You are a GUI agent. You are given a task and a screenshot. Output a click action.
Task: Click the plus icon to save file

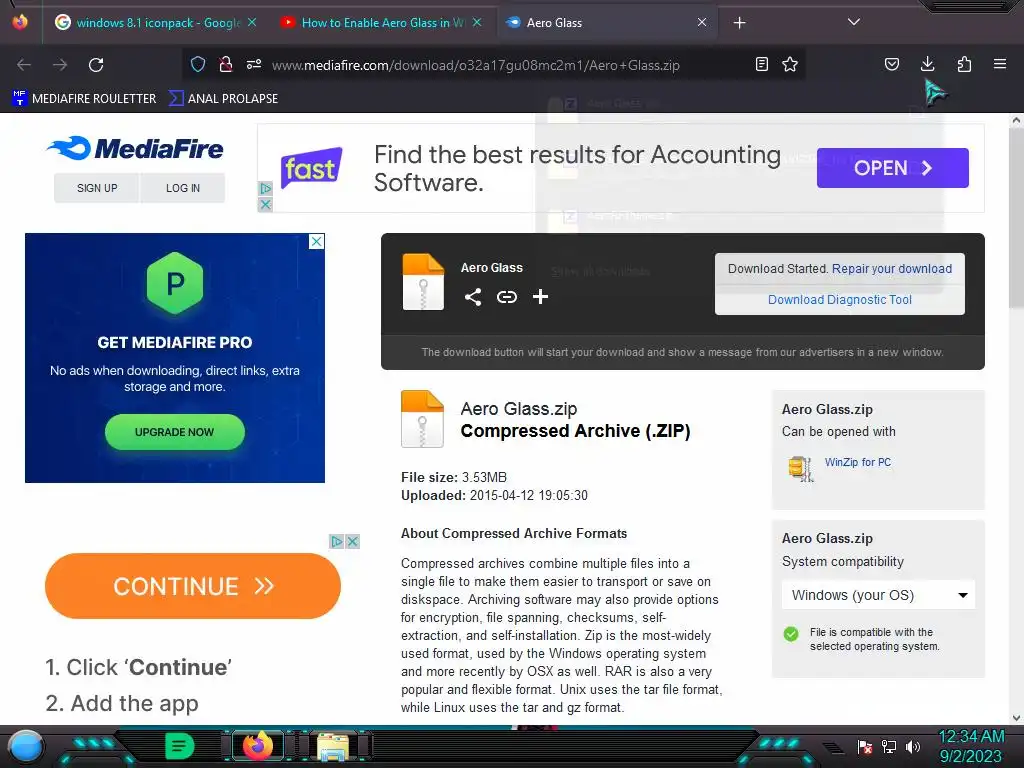point(540,297)
